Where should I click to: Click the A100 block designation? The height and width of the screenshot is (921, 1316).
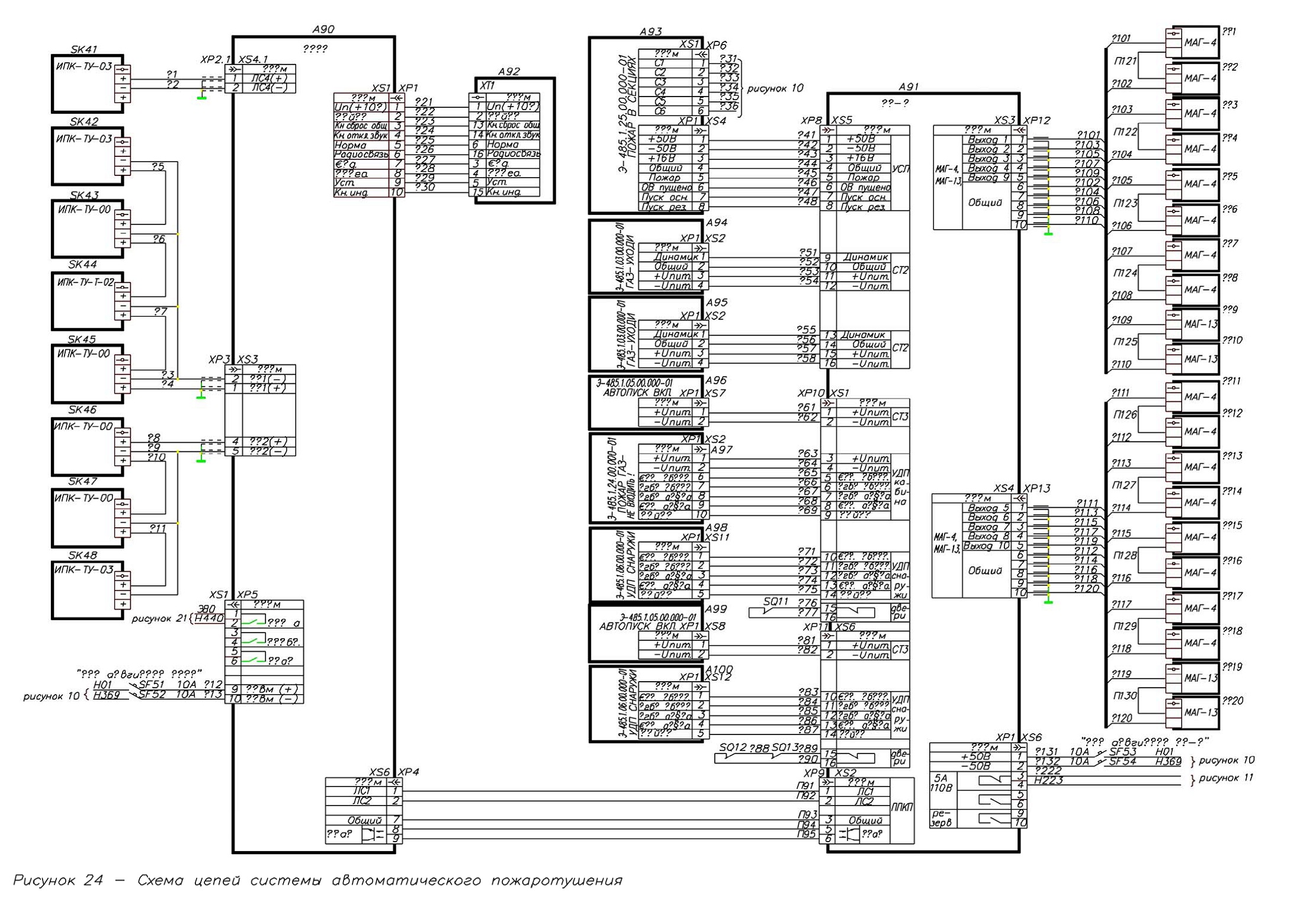pyautogui.click(x=719, y=669)
